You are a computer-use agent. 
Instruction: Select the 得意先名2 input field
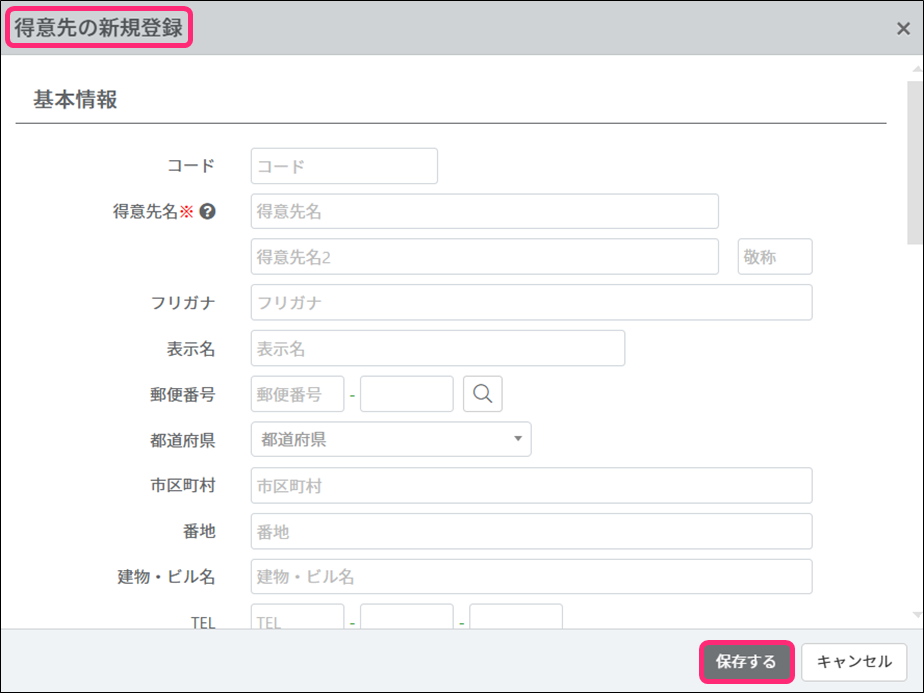coord(484,257)
